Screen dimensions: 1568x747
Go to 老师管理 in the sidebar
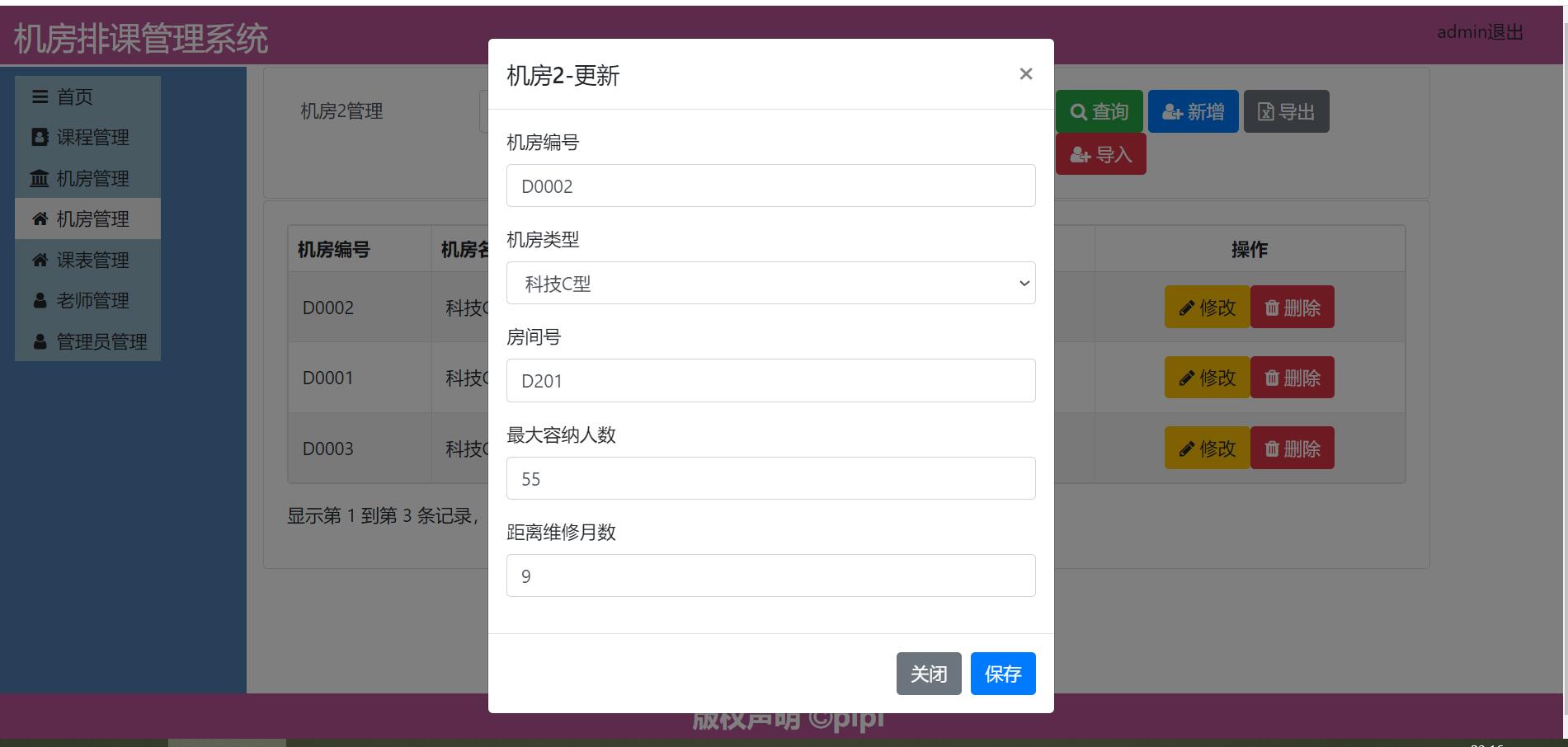tap(87, 300)
